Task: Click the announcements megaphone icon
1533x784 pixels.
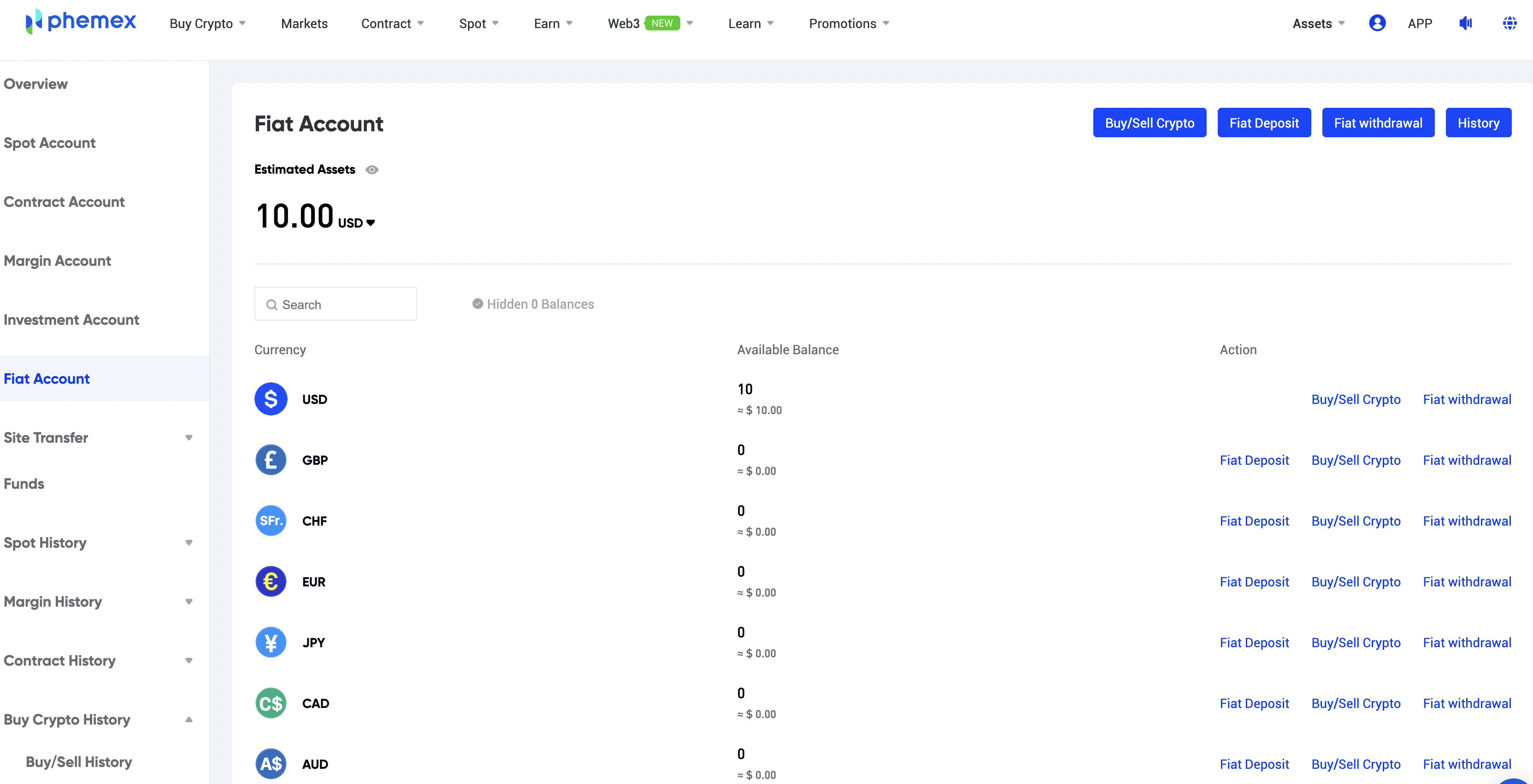Action: click(1465, 23)
